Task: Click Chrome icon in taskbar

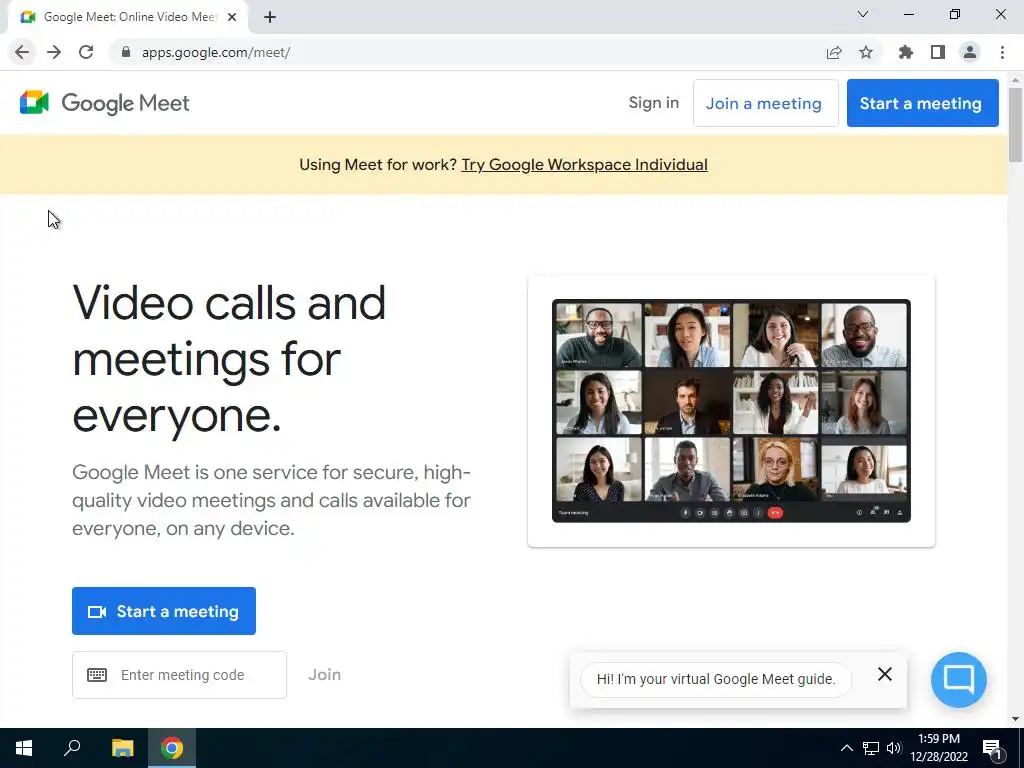Action: click(x=172, y=748)
